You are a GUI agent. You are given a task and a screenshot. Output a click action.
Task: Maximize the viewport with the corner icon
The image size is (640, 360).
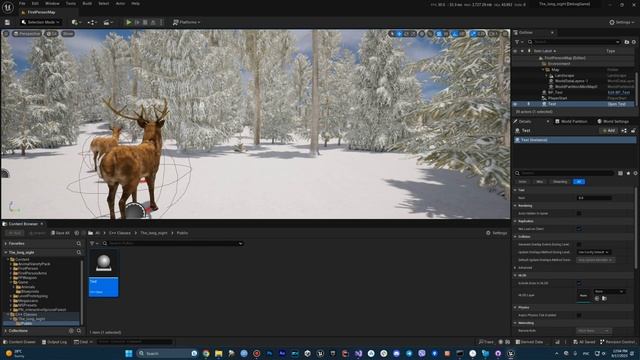coord(505,34)
